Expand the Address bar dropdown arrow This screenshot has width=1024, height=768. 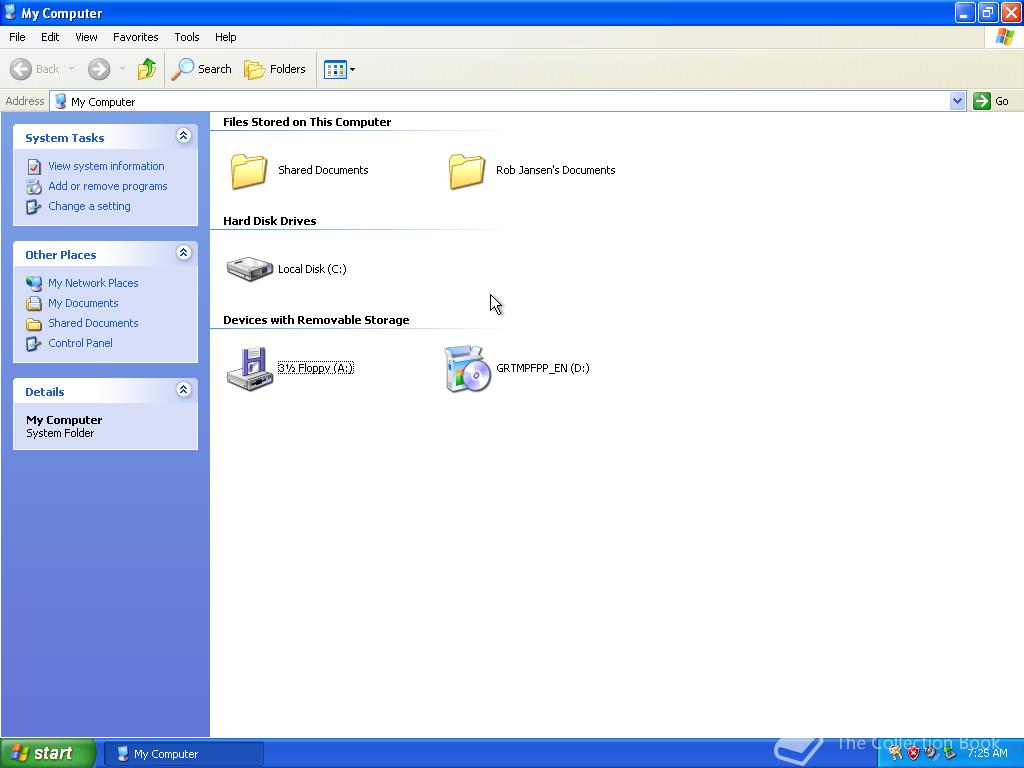click(957, 101)
